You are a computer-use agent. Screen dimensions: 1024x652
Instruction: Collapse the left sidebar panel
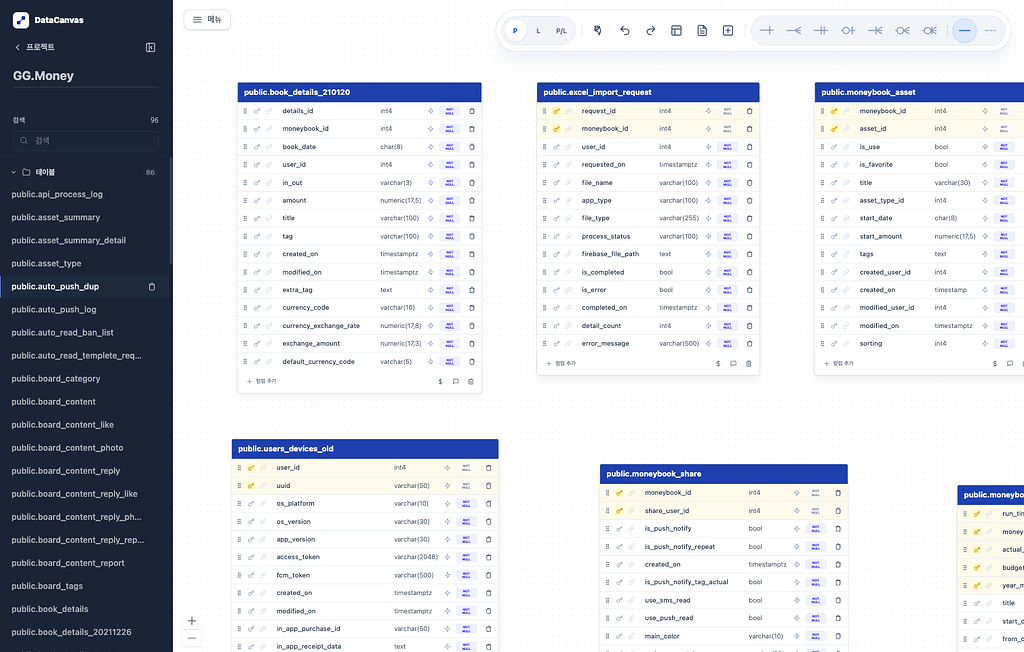tap(150, 47)
